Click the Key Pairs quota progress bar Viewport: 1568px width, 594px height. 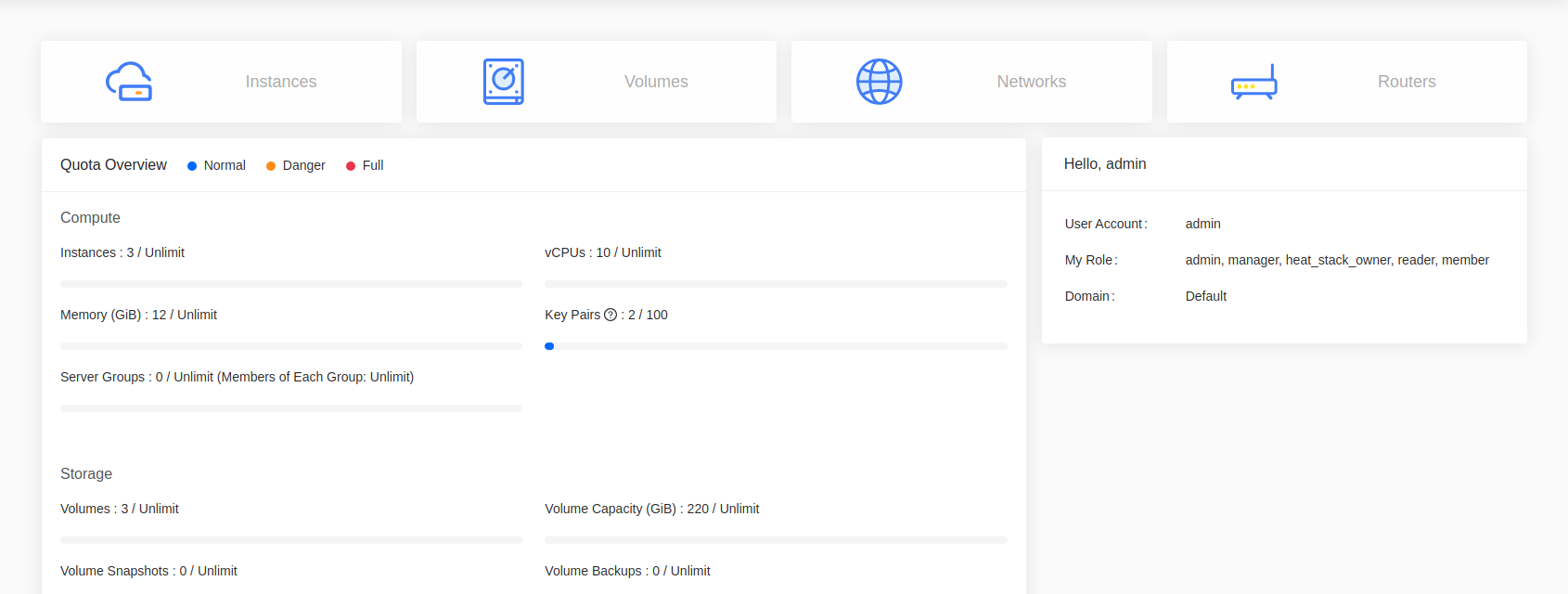pos(776,346)
